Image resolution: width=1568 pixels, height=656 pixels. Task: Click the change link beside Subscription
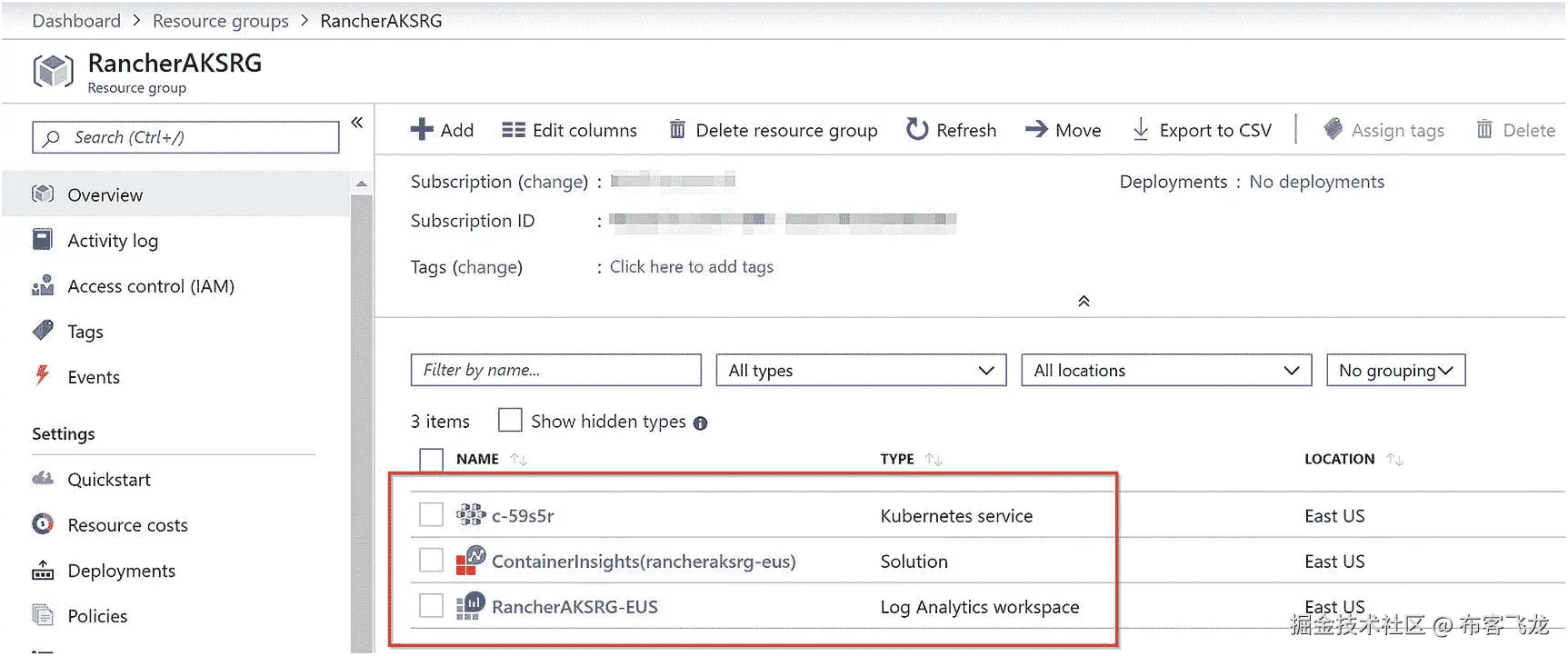(553, 182)
